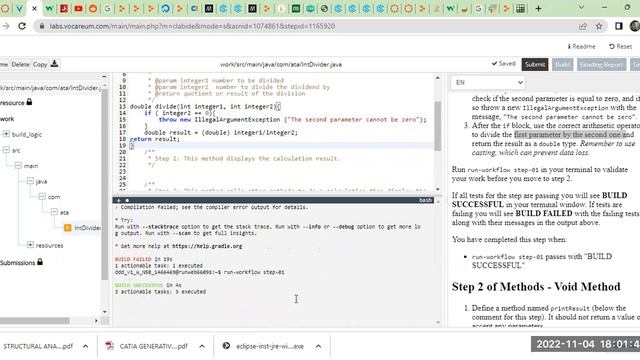Viewport: 640px width, 360px height.
Task: Close the active Vocareum browser tab
Action: click(x=34, y=8)
